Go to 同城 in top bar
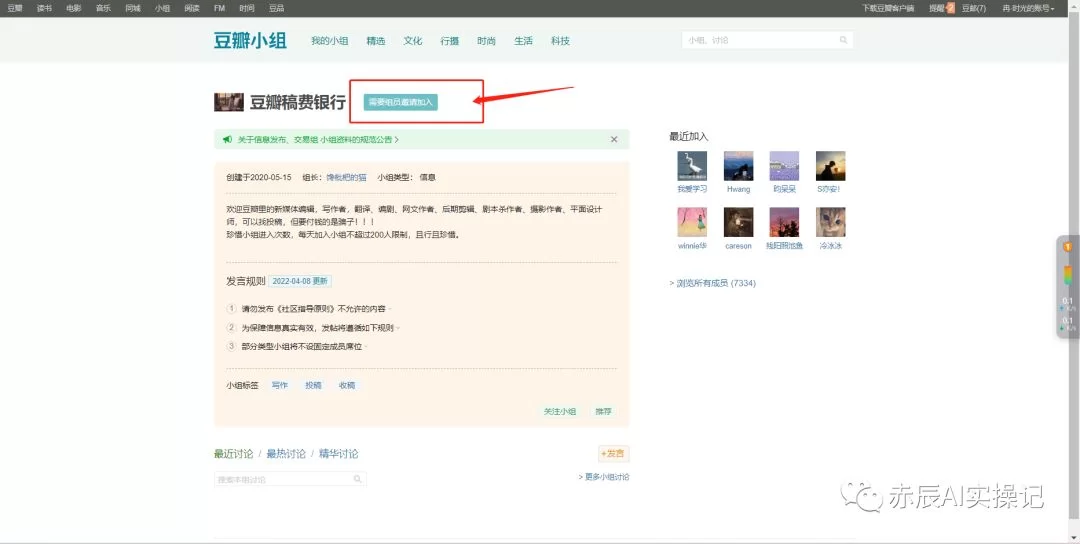This screenshot has width=1080, height=544. [x=133, y=8]
